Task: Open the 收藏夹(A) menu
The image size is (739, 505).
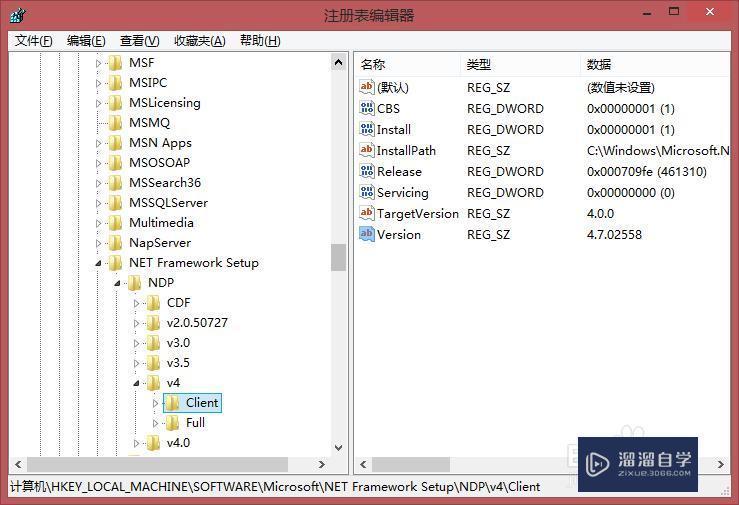Action: pos(199,41)
